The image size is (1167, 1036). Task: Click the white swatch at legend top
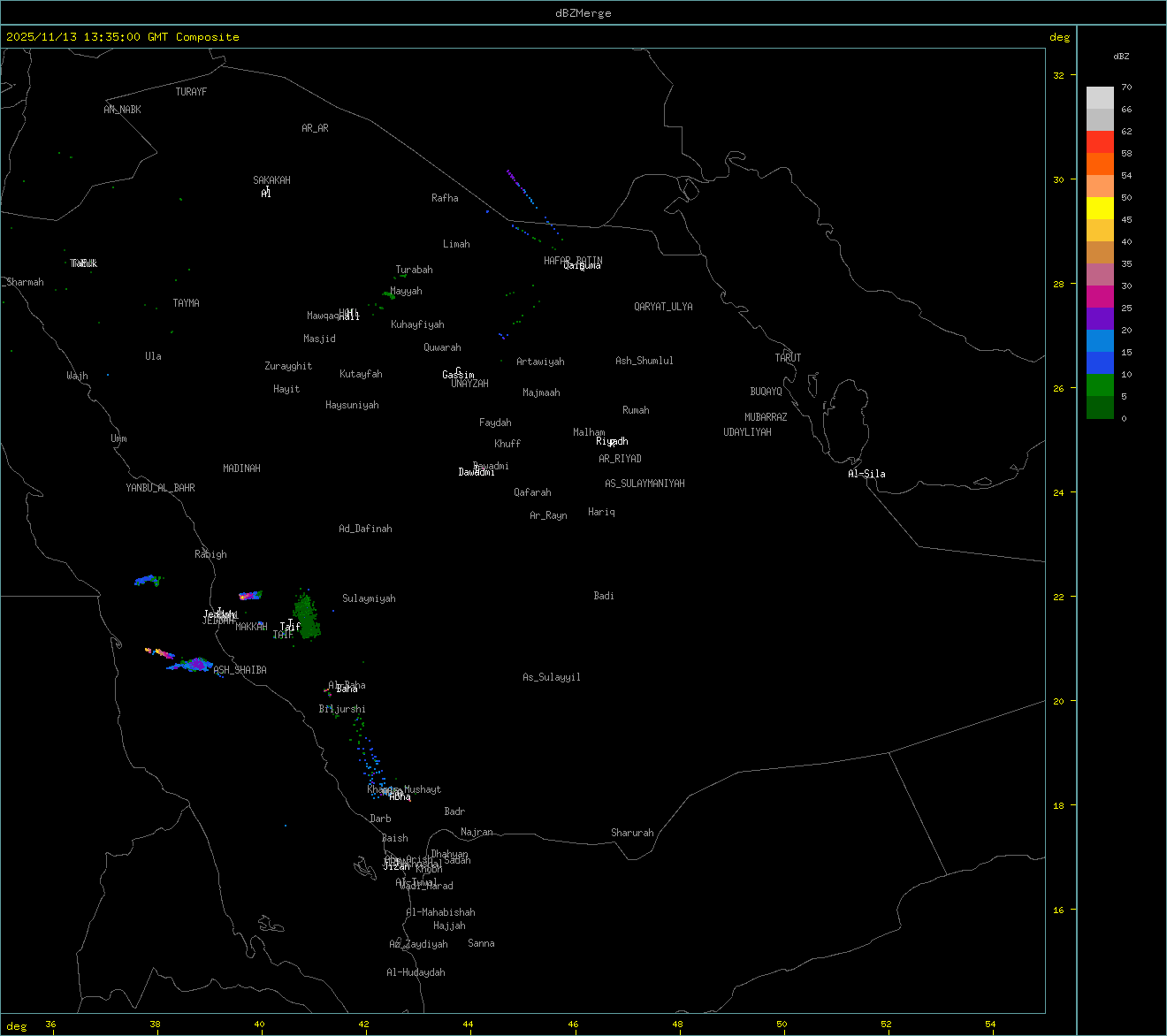point(1100,97)
